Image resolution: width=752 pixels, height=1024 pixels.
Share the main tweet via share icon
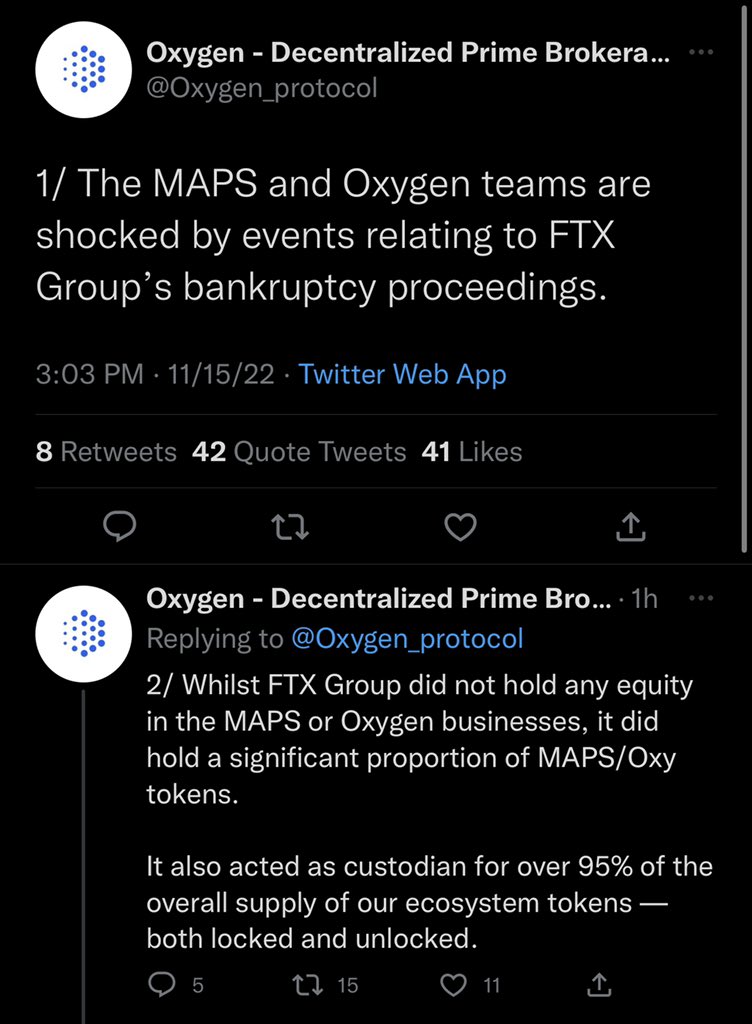629,525
